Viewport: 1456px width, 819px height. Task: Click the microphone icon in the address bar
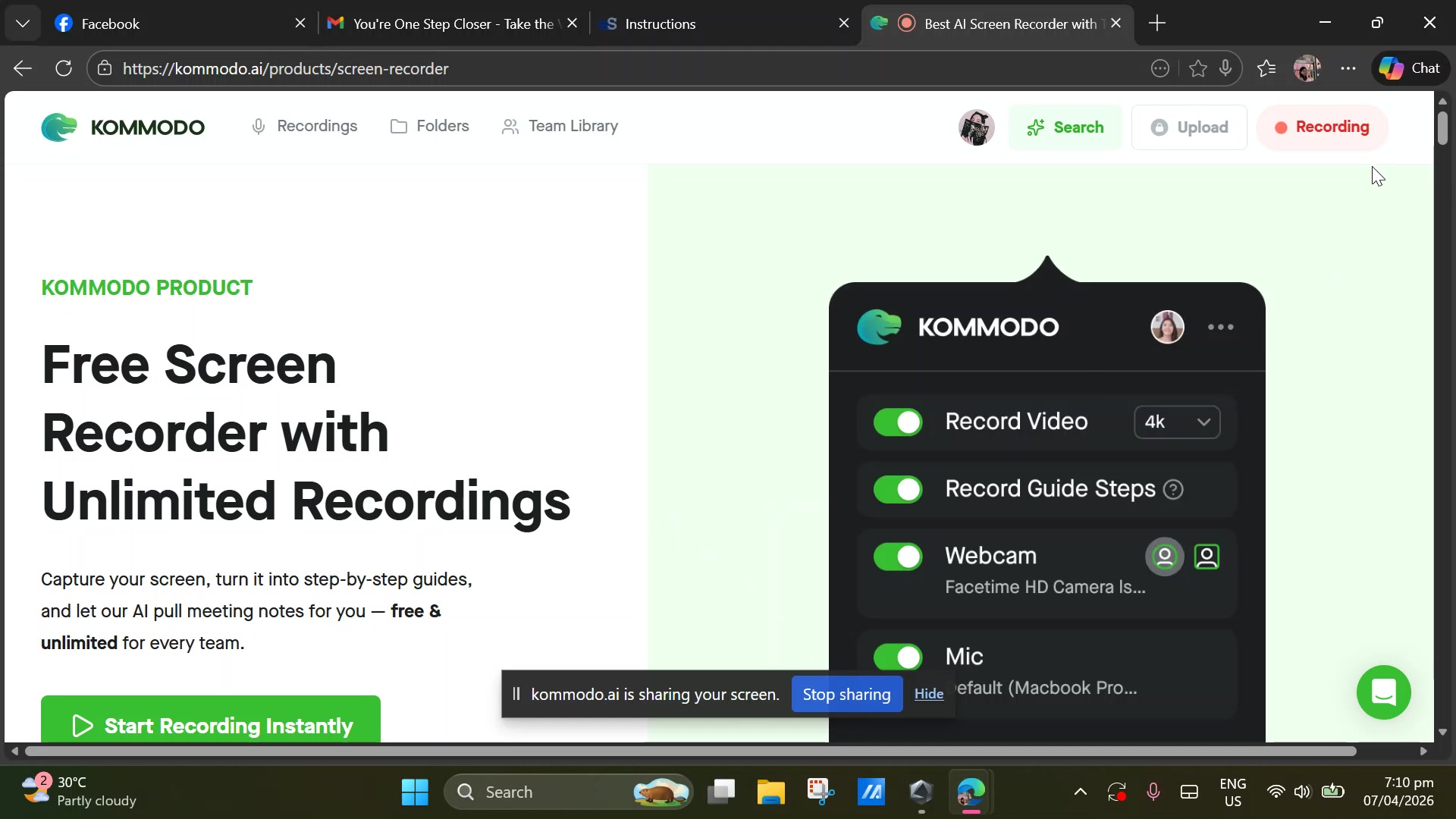coord(1226,69)
